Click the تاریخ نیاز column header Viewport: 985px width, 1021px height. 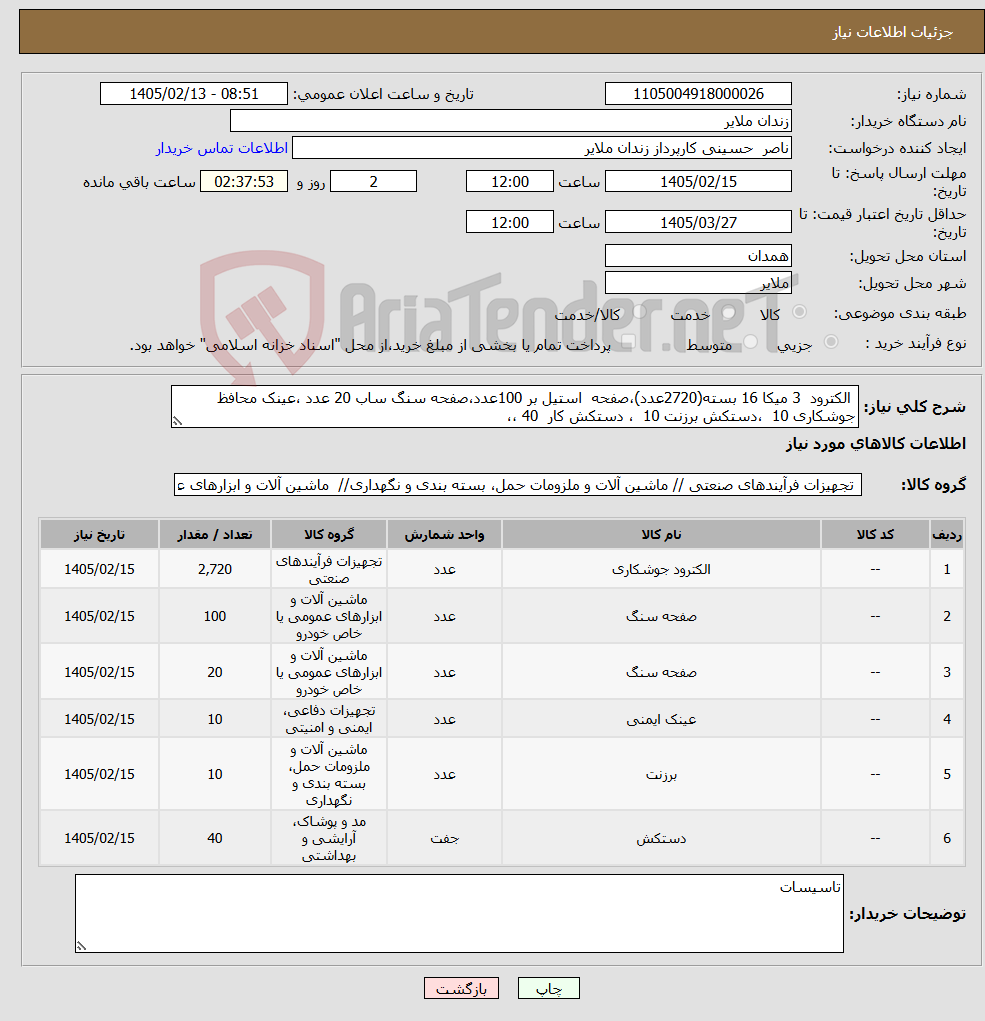coord(99,535)
